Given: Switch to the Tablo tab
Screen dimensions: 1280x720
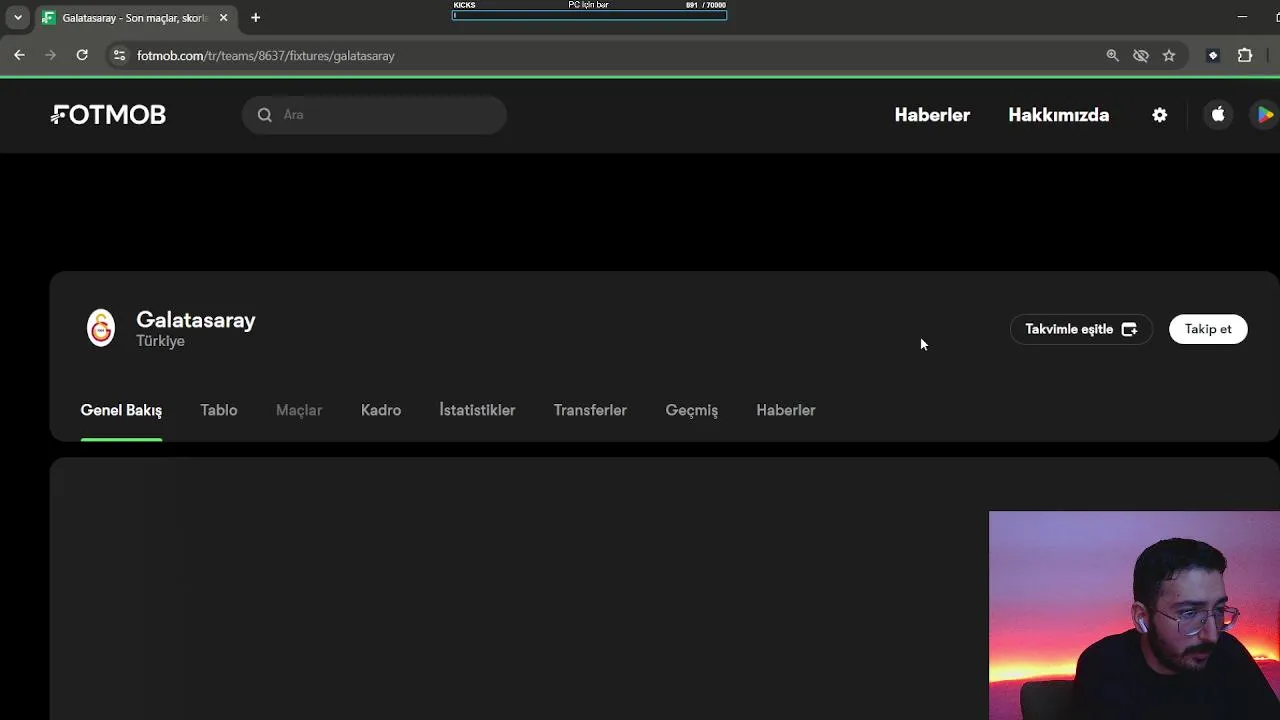Looking at the screenshot, I should click(x=219, y=410).
